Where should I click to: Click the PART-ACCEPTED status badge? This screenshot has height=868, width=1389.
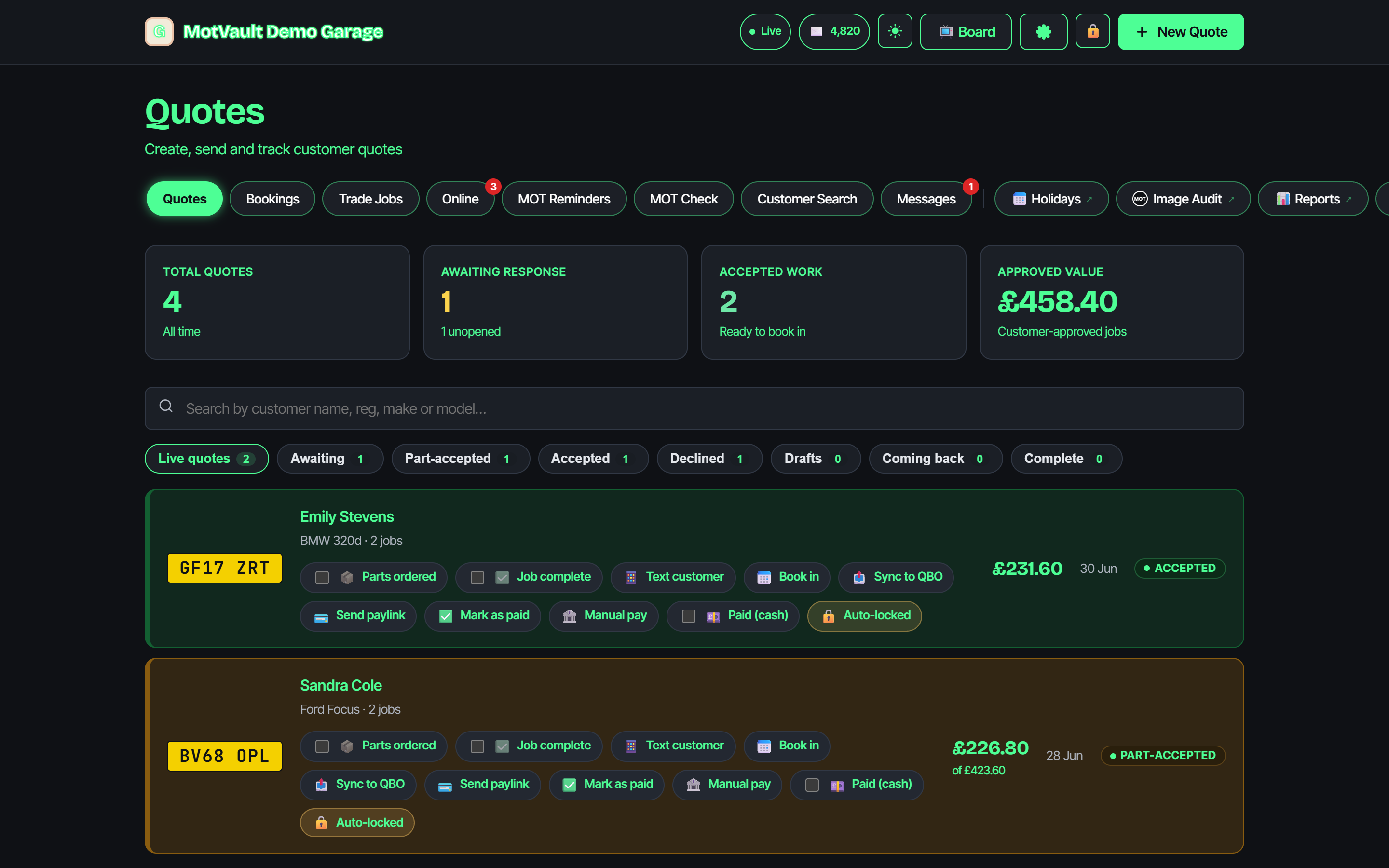tap(1163, 755)
